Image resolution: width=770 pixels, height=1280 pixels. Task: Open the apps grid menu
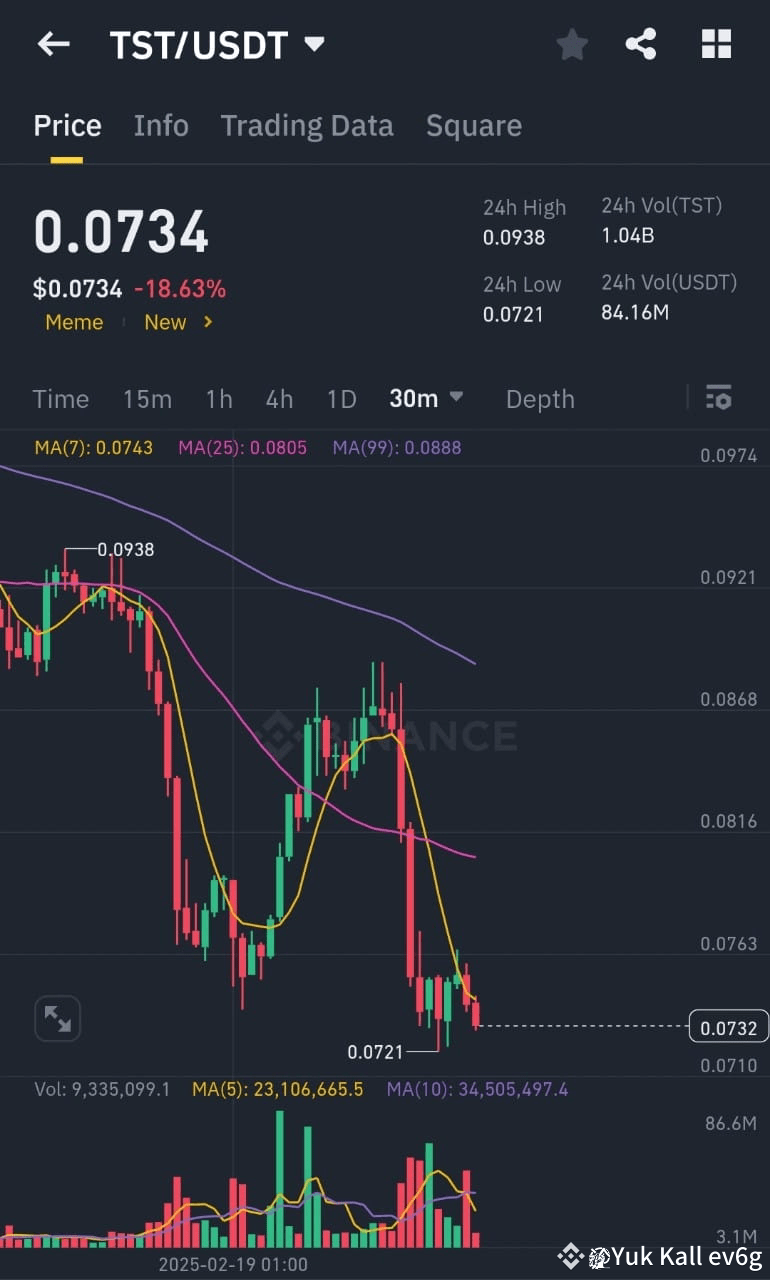[x=716, y=44]
